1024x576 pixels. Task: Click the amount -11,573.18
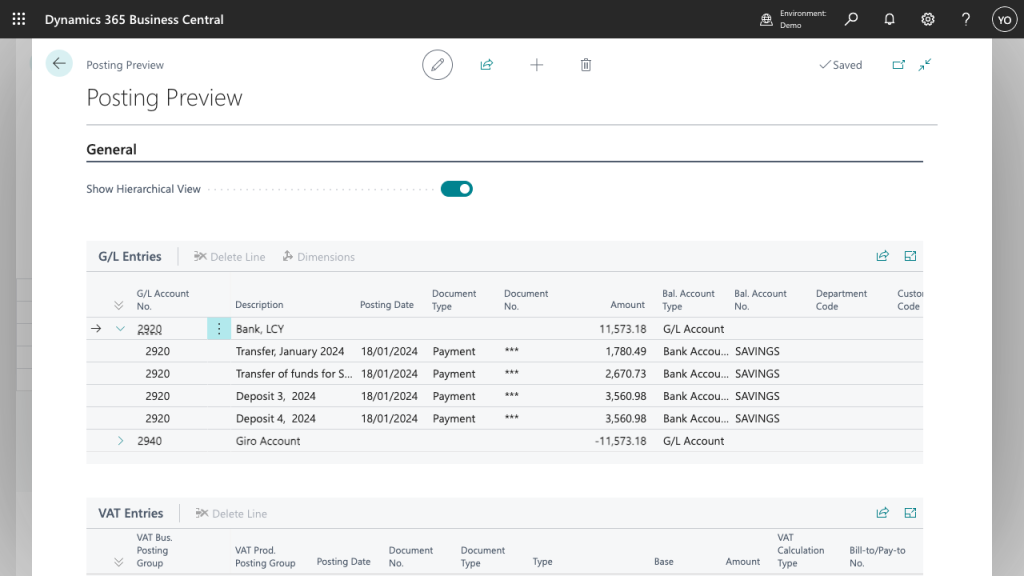click(x=620, y=441)
